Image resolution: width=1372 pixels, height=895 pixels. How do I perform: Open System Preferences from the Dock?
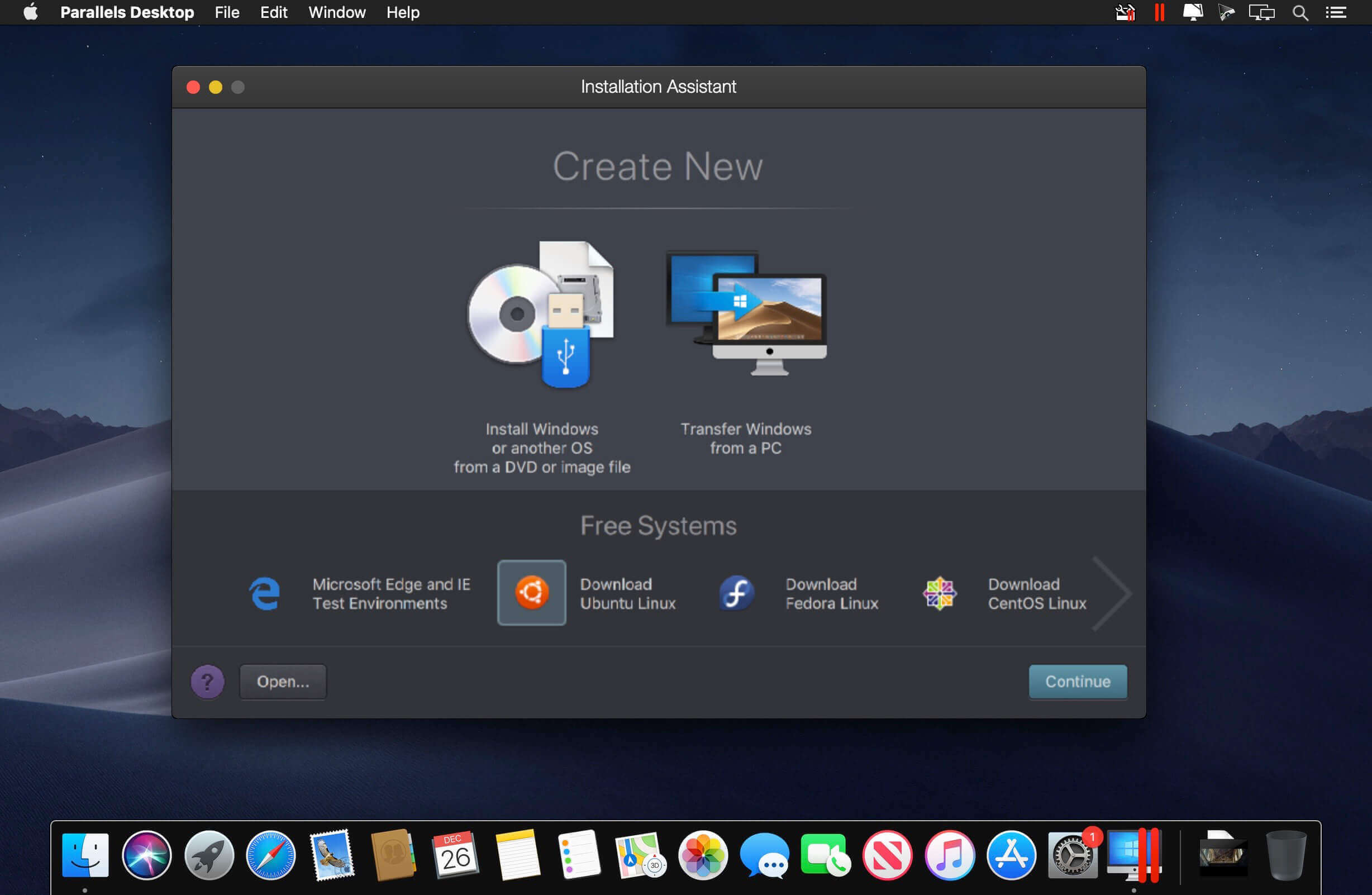[1073, 856]
